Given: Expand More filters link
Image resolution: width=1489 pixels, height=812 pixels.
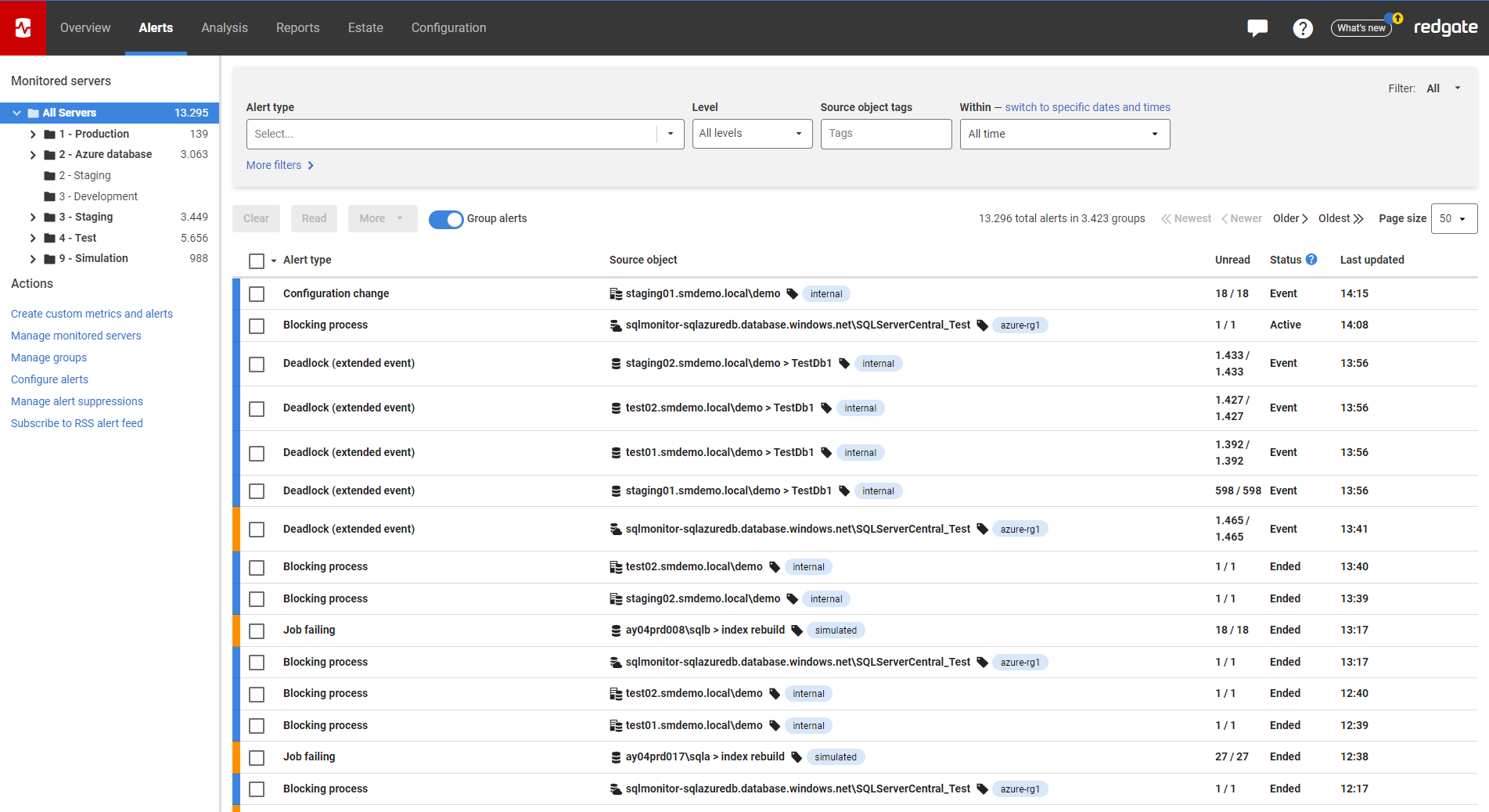Looking at the screenshot, I should 279,165.
